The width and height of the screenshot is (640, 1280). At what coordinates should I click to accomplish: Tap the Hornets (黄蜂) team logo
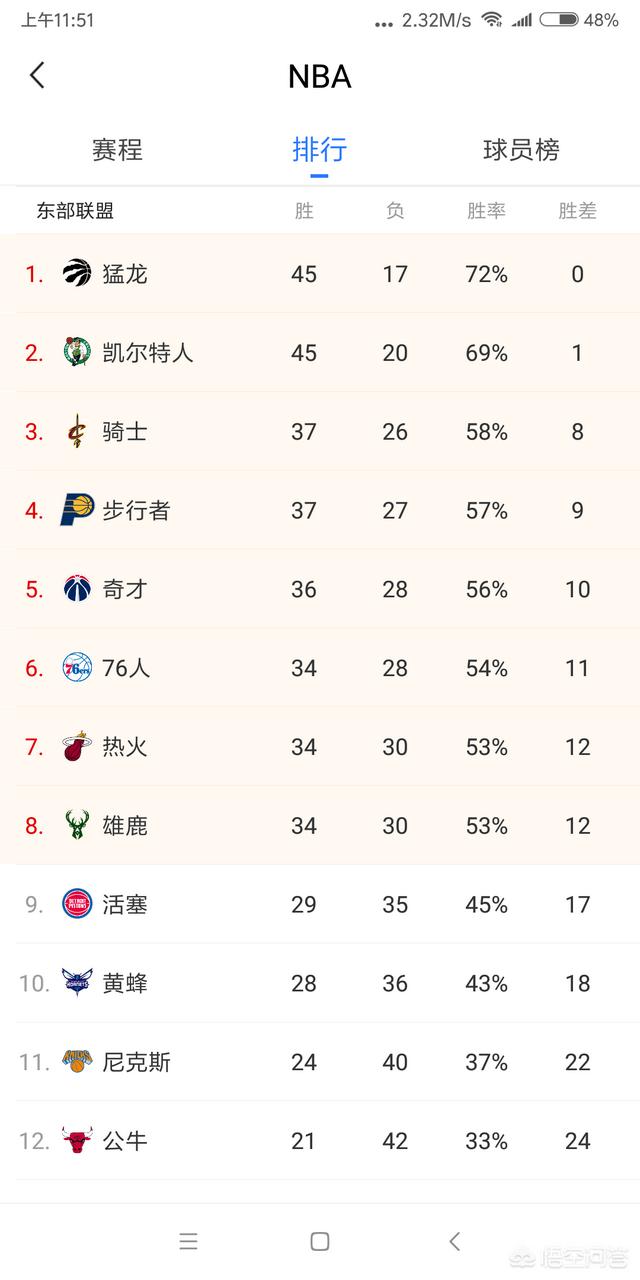coord(77,983)
